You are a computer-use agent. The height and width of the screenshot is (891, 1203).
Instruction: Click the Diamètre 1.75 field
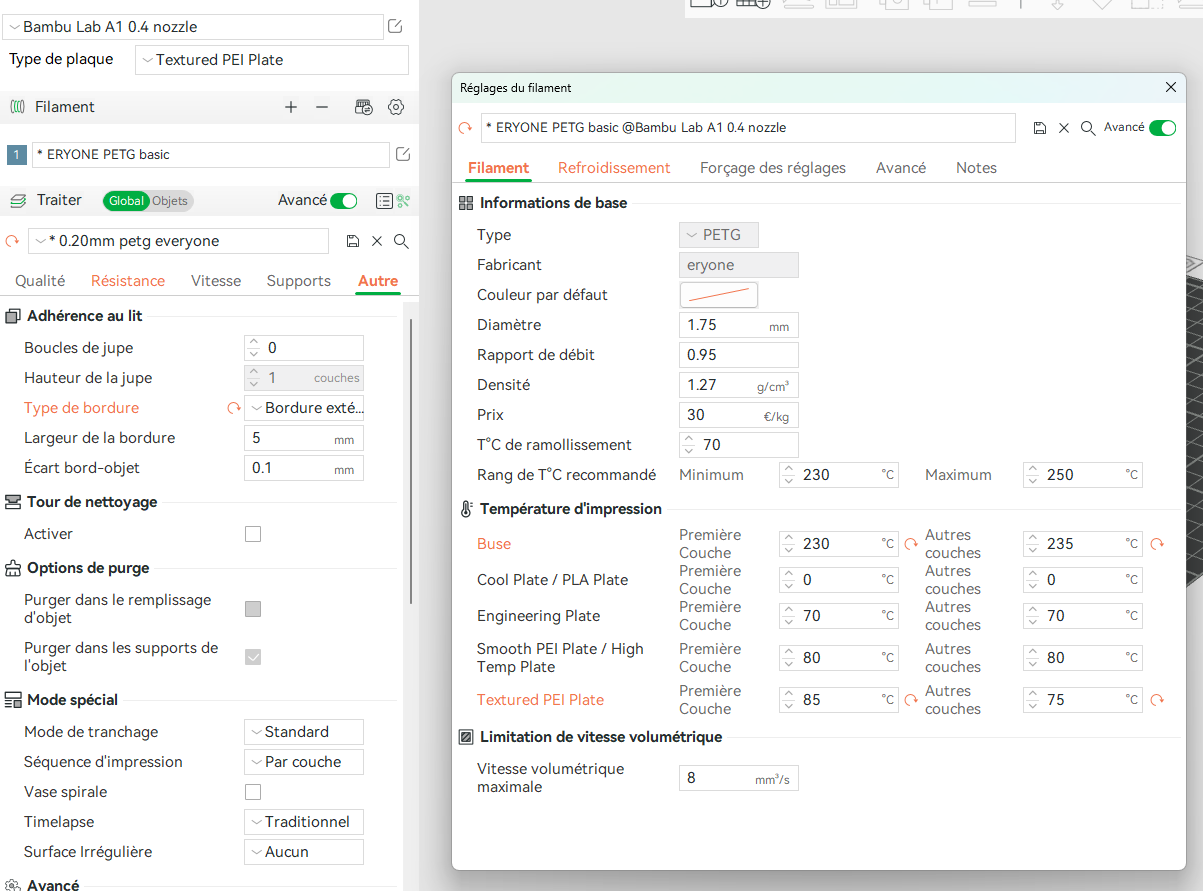coord(739,325)
